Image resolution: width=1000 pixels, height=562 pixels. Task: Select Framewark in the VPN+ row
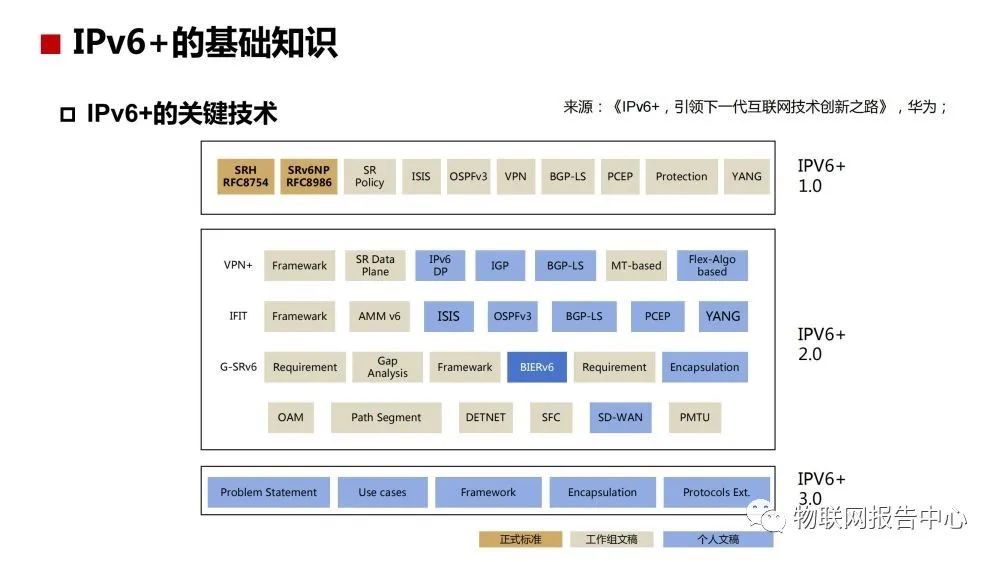(299, 265)
